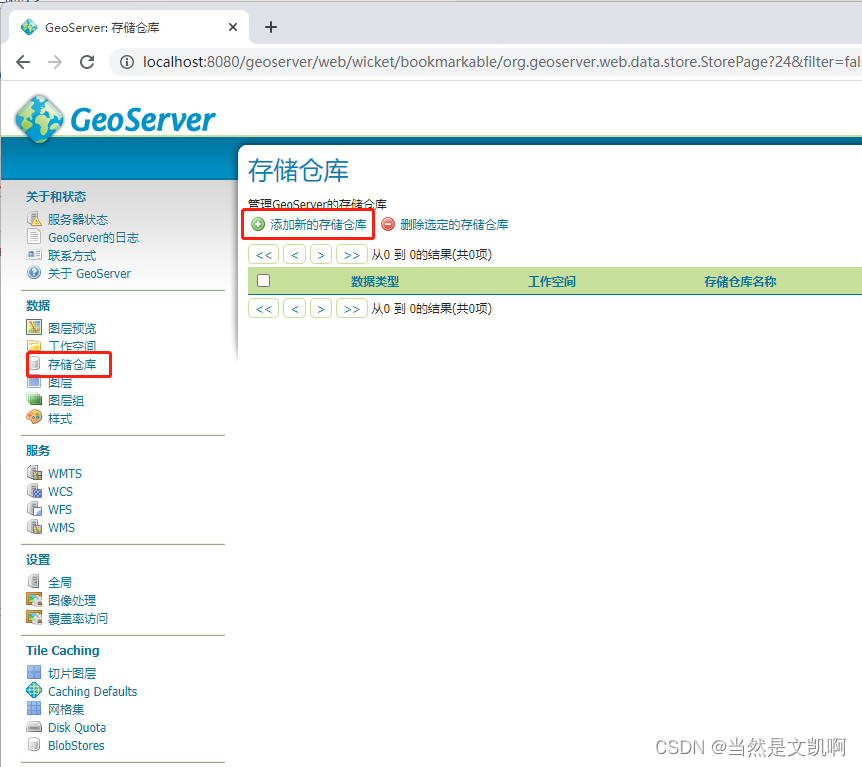Viewport: 862px width, 767px height.
Task: Click the red minus delete store icon
Action: (388, 225)
